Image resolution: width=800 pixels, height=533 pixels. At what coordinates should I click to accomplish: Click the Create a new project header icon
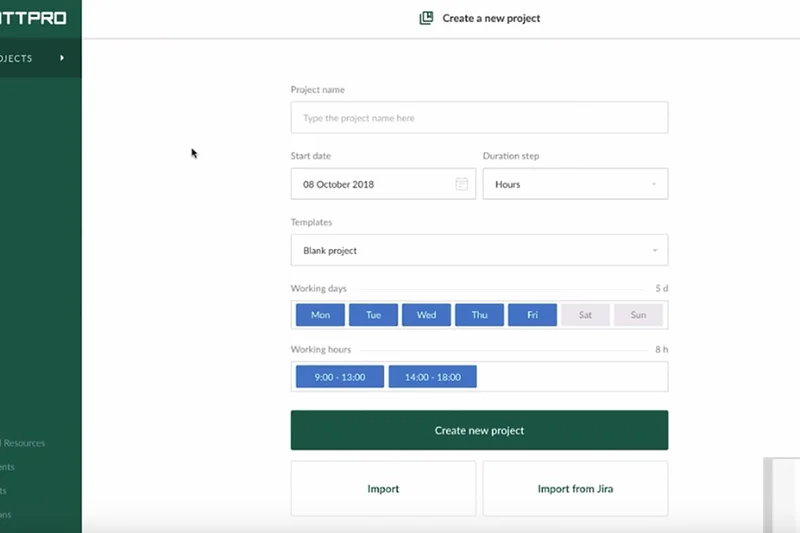click(x=426, y=18)
